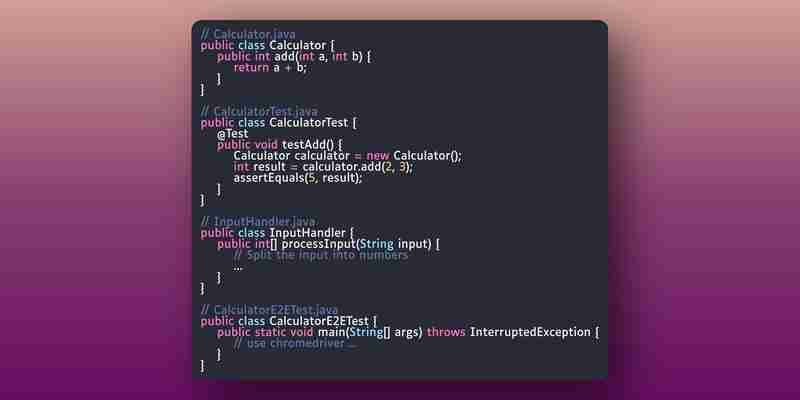Click the 'public class InputHandler {' declaration line
This screenshot has height=400, width=800.
coord(278,233)
